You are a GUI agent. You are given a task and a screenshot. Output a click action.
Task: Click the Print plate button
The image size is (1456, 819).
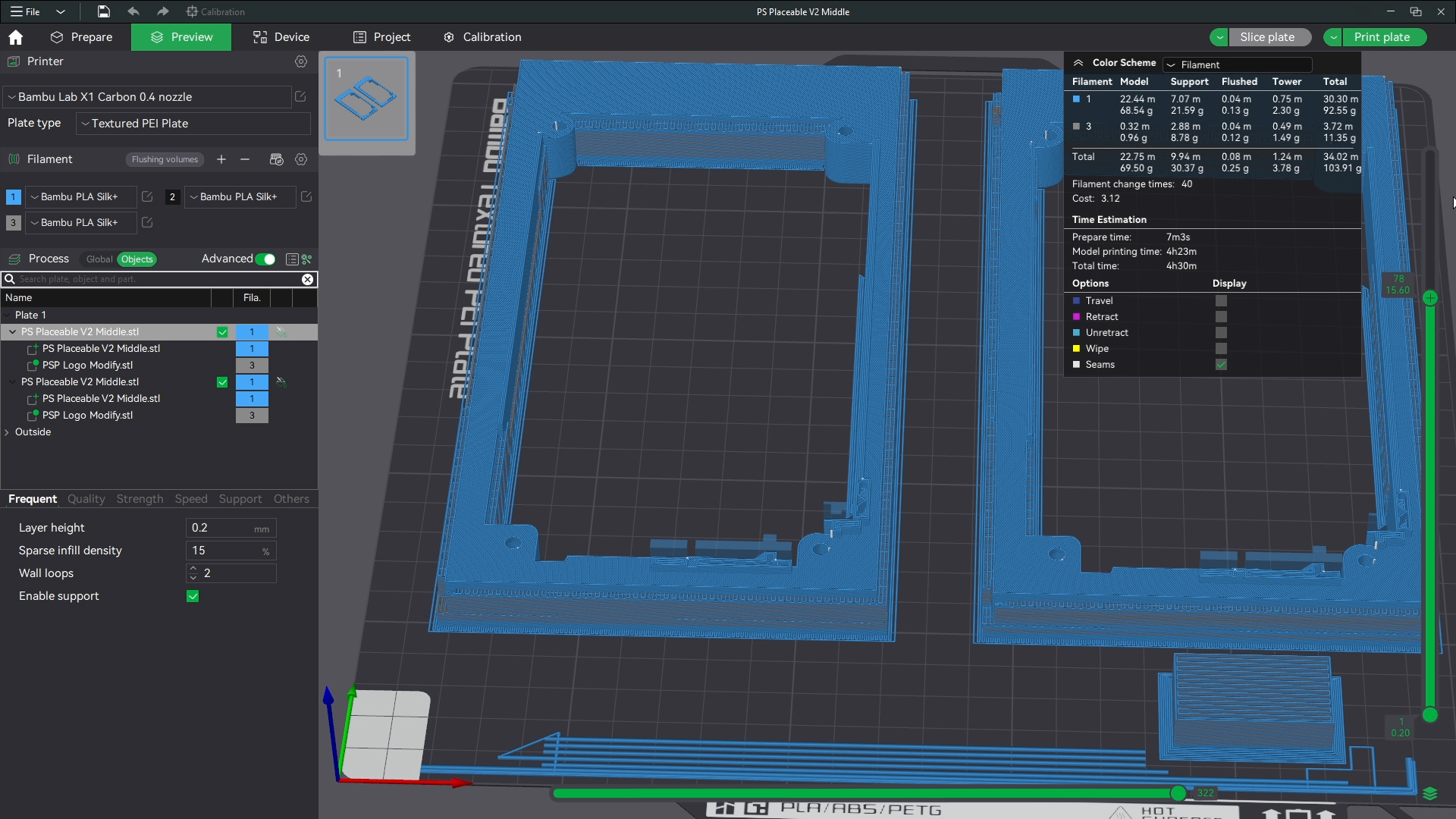[x=1382, y=37]
